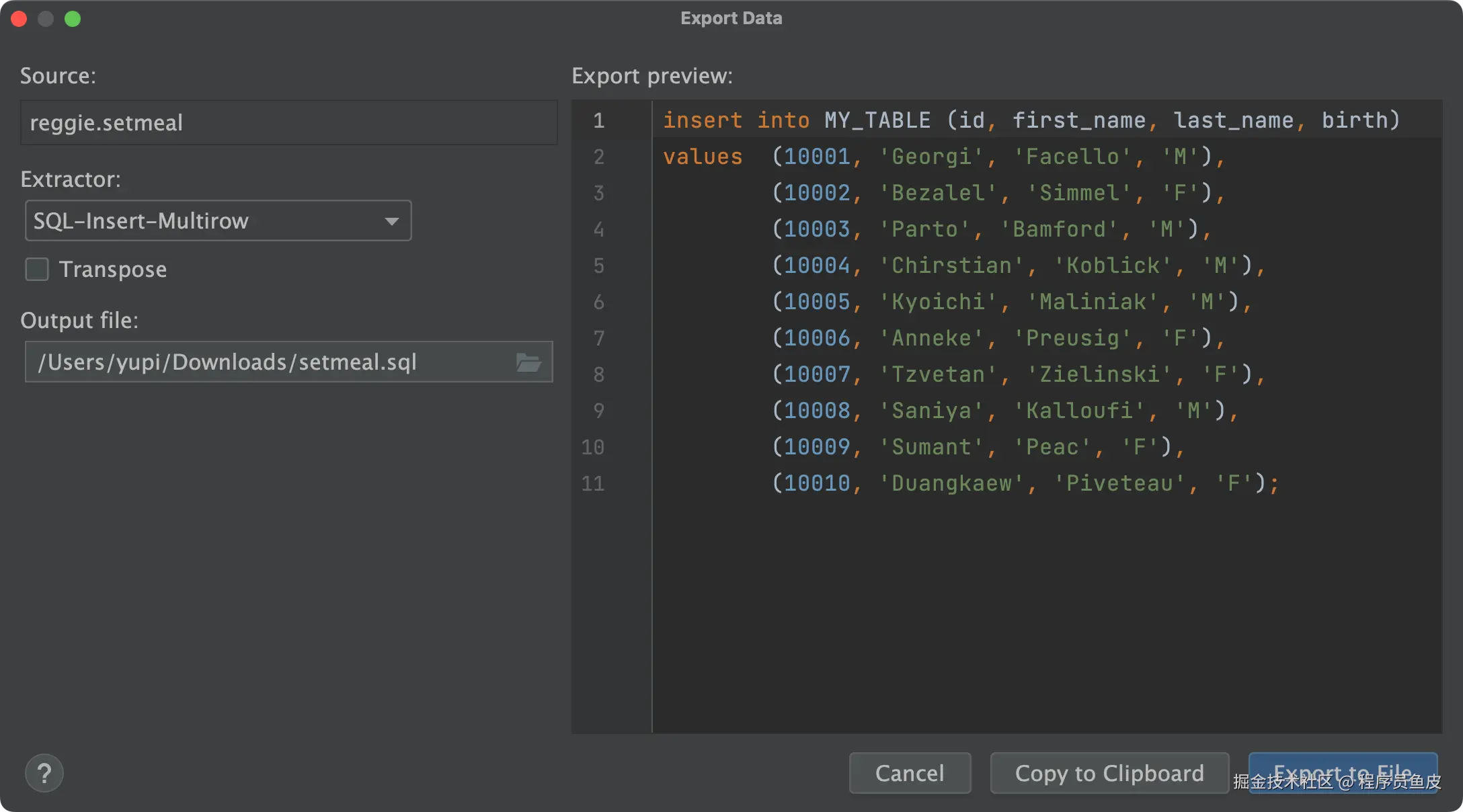The image size is (1463, 812).
Task: Click the 'values' keyword on line 2
Action: click(x=703, y=157)
